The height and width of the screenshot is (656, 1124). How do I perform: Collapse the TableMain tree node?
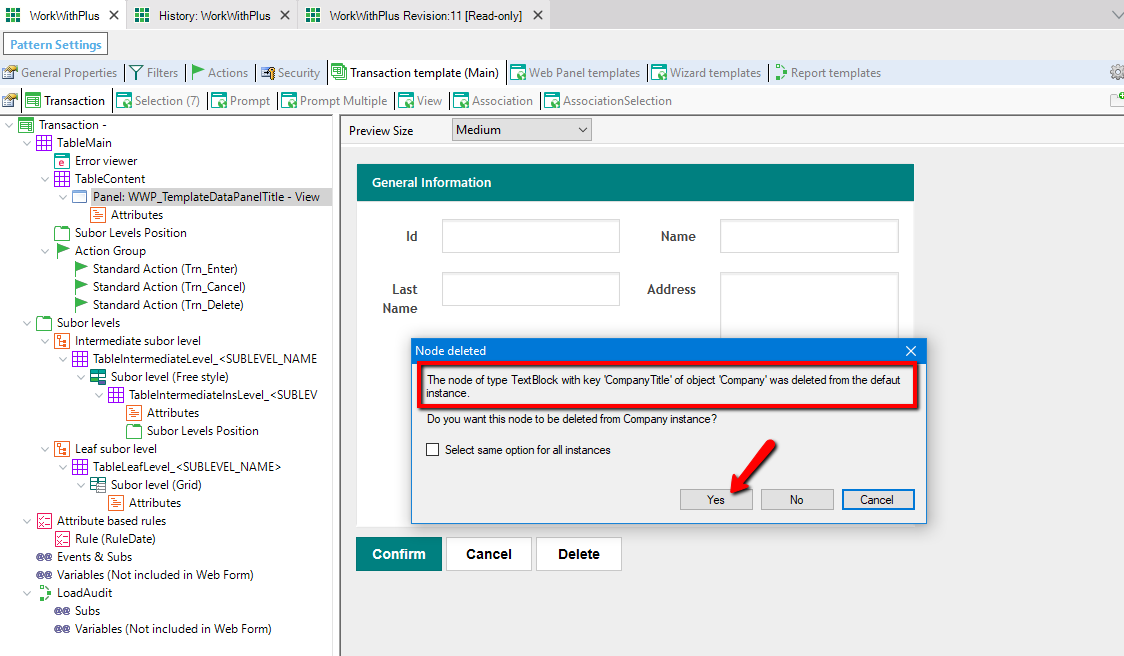coord(27,143)
